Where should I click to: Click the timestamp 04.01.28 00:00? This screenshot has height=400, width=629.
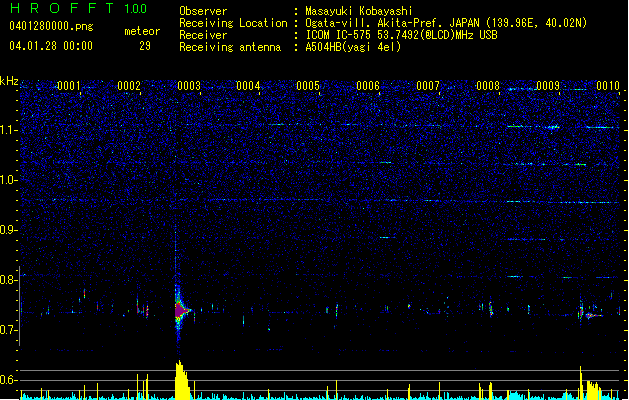pyautogui.click(x=51, y=46)
